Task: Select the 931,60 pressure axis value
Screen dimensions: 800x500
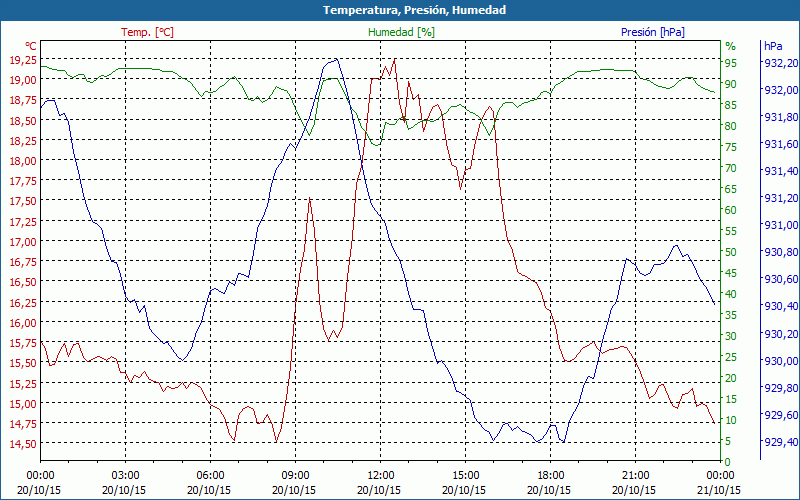Action: tap(780, 144)
